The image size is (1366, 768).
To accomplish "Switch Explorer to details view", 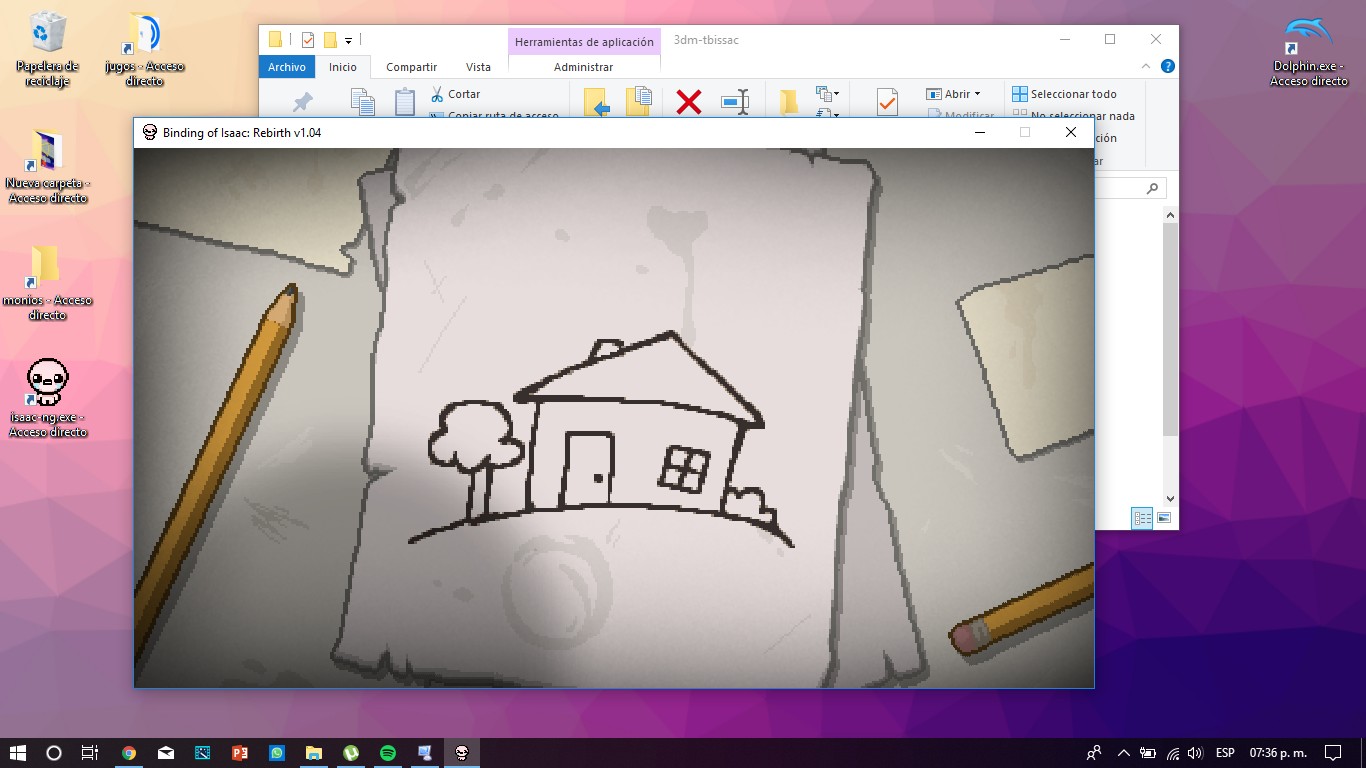I will 1142,518.
